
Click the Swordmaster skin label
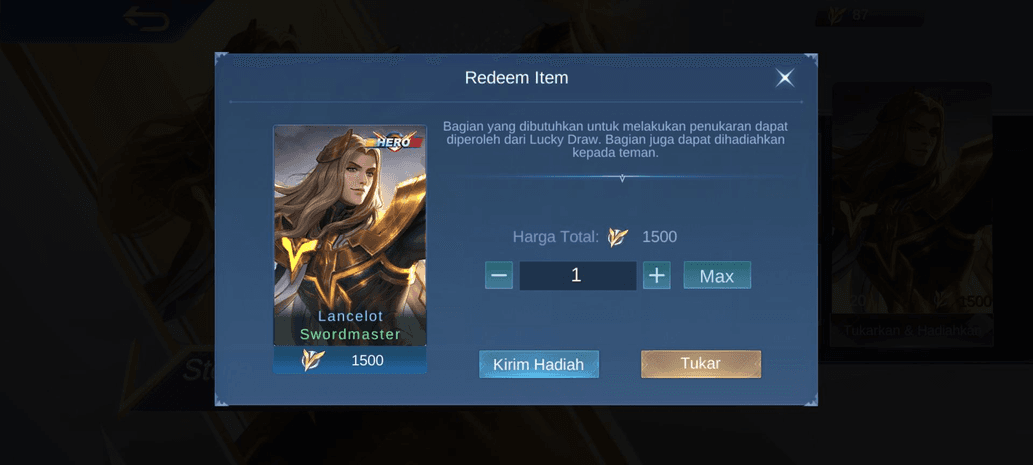[350, 335]
